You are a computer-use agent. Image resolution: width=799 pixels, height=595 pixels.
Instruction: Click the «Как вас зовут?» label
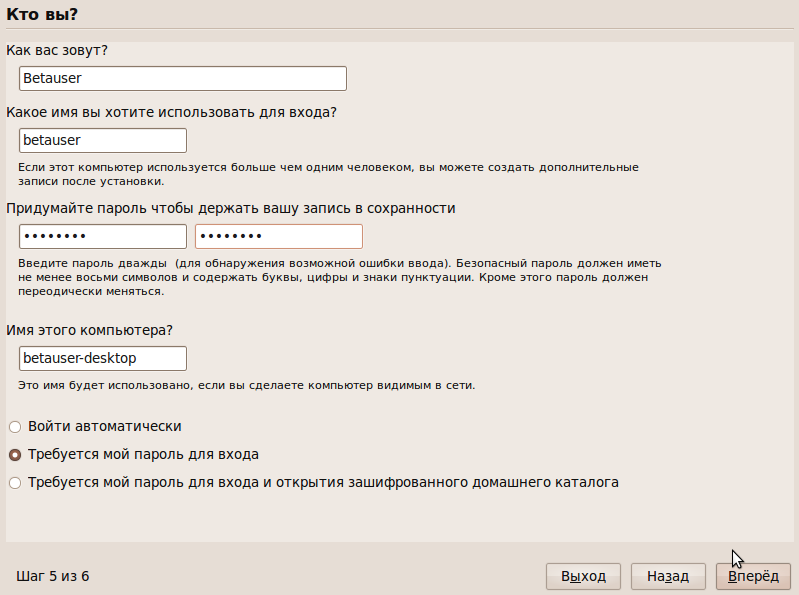pos(57,50)
